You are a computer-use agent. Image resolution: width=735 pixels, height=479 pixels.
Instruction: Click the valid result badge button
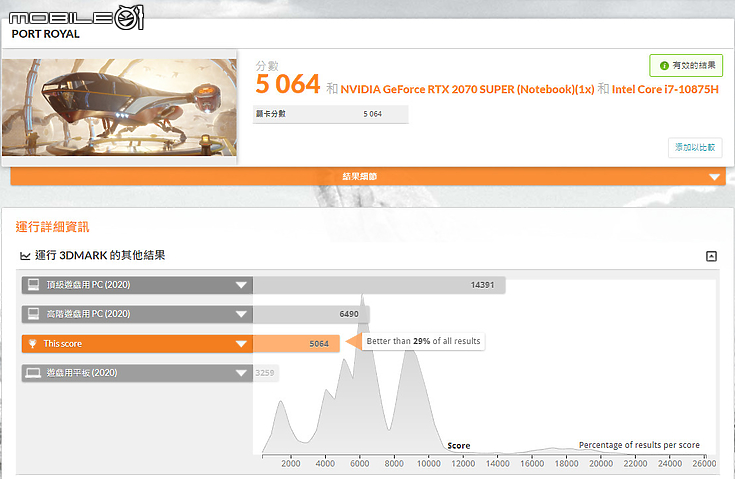(686, 66)
